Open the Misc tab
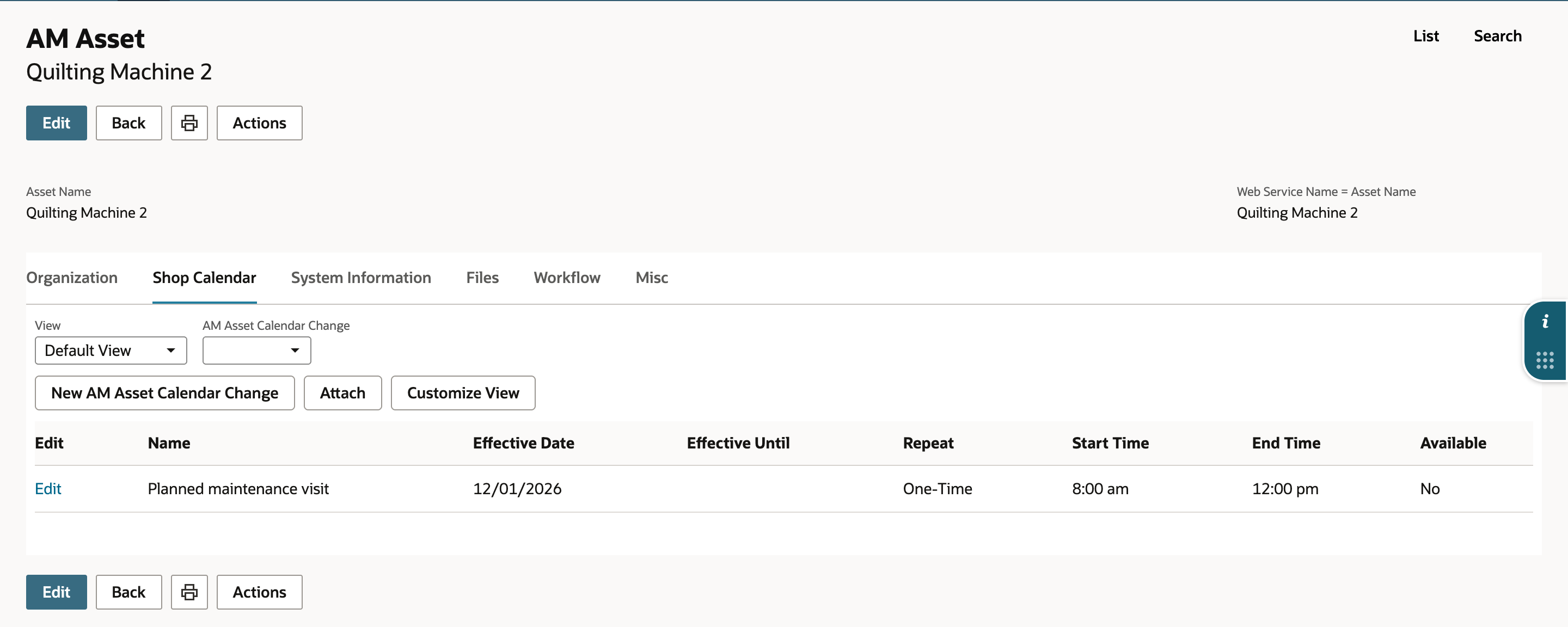The width and height of the screenshot is (1568, 627). [x=652, y=278]
